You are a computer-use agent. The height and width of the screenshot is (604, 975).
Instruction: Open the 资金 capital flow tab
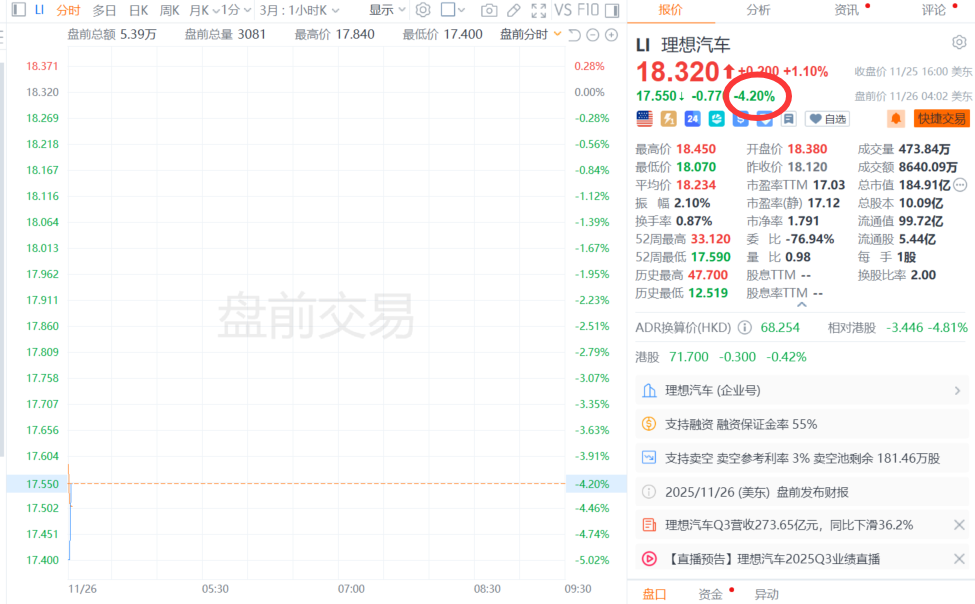[x=710, y=594]
